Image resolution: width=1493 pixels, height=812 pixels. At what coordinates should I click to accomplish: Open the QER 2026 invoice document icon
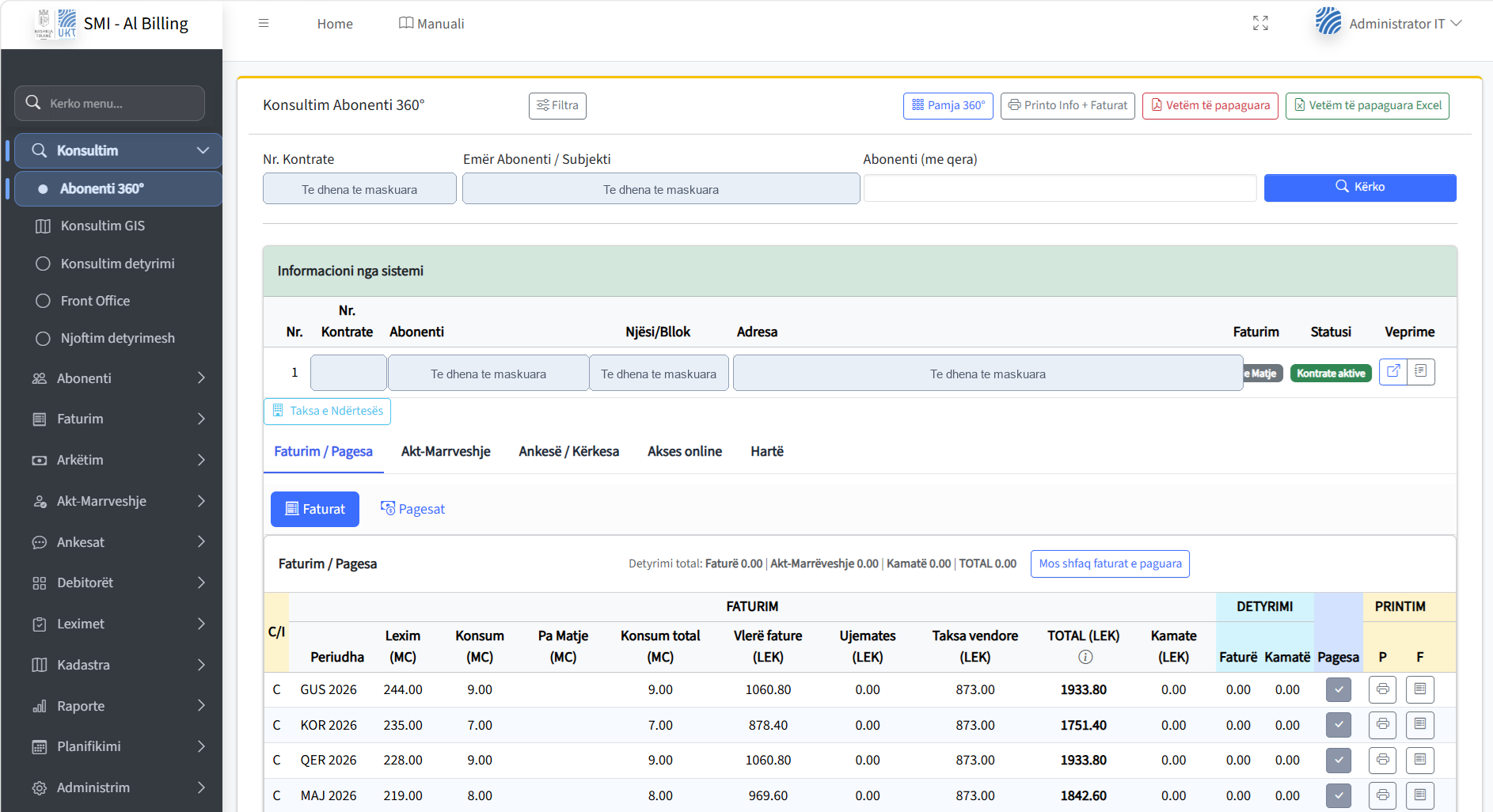point(1420,760)
